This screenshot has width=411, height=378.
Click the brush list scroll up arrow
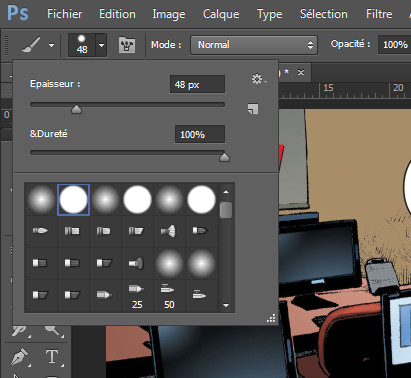226,192
